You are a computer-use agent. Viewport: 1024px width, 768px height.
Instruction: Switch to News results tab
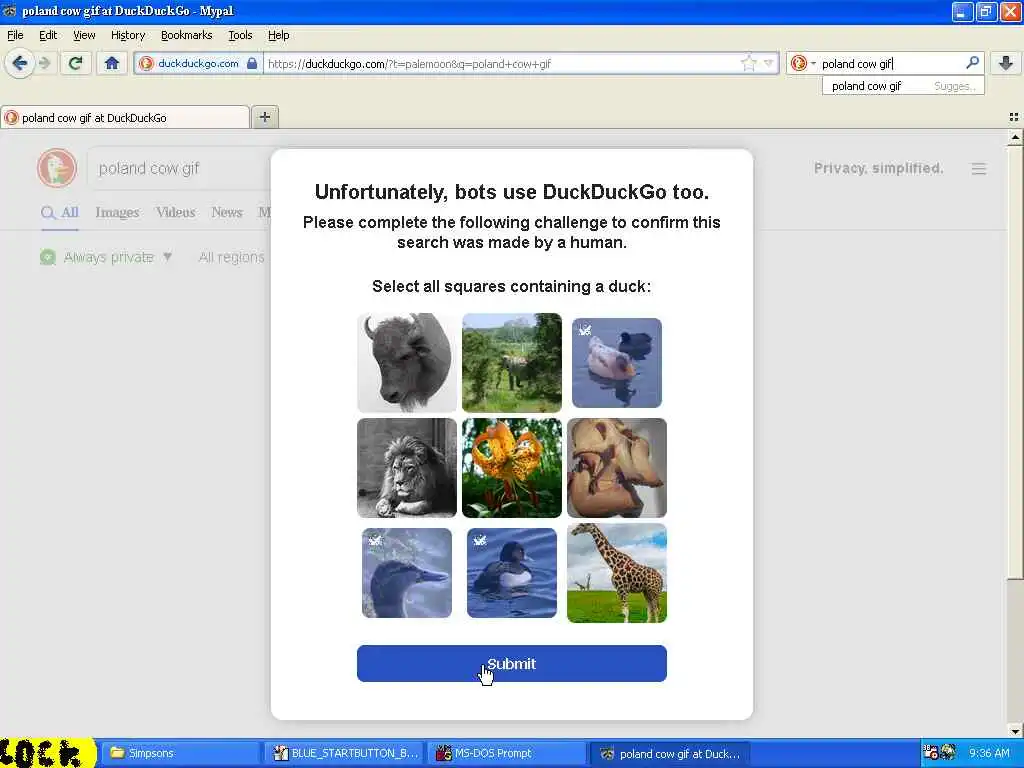pos(227,213)
